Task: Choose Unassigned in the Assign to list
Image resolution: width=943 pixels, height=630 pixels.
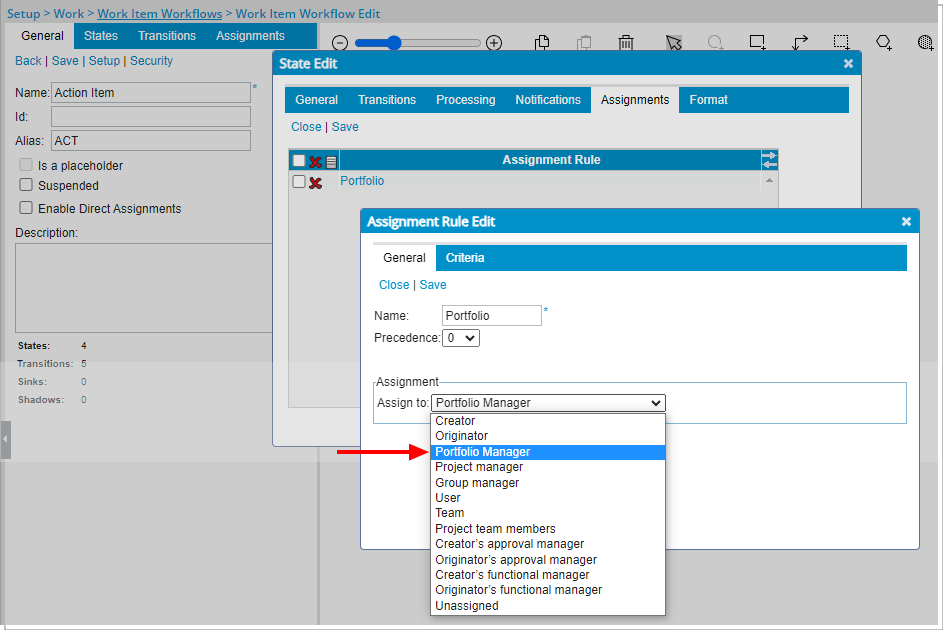Action: [x=466, y=606]
